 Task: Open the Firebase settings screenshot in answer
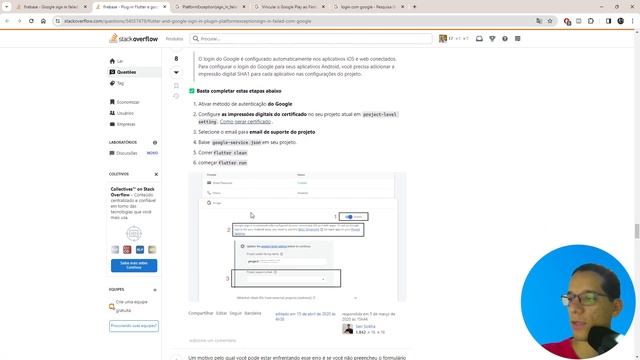(297, 237)
